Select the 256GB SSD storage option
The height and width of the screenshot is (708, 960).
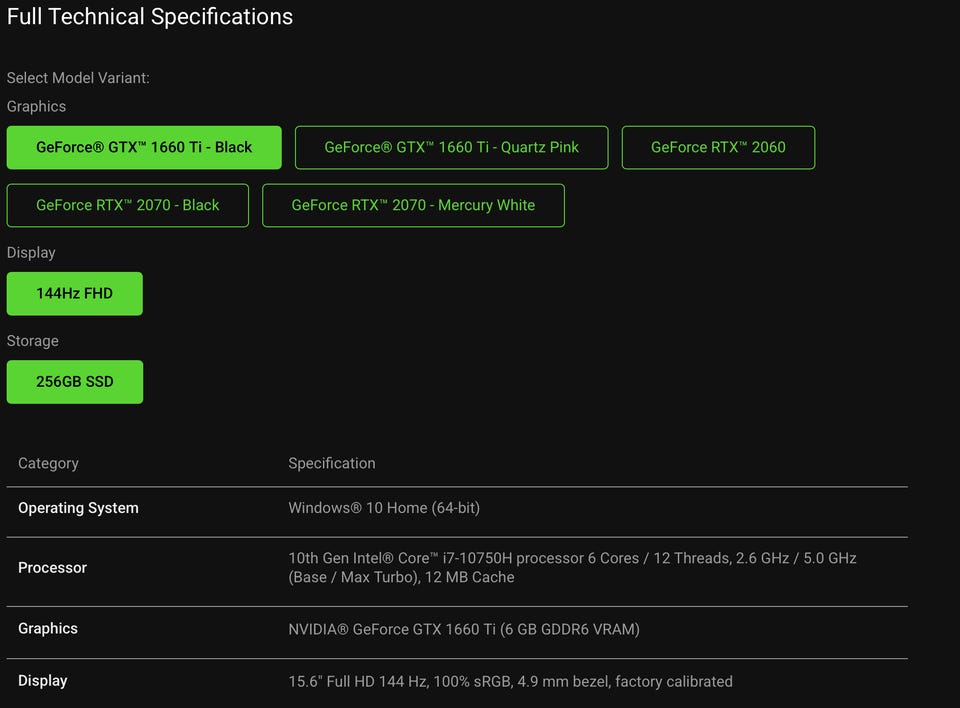click(75, 382)
